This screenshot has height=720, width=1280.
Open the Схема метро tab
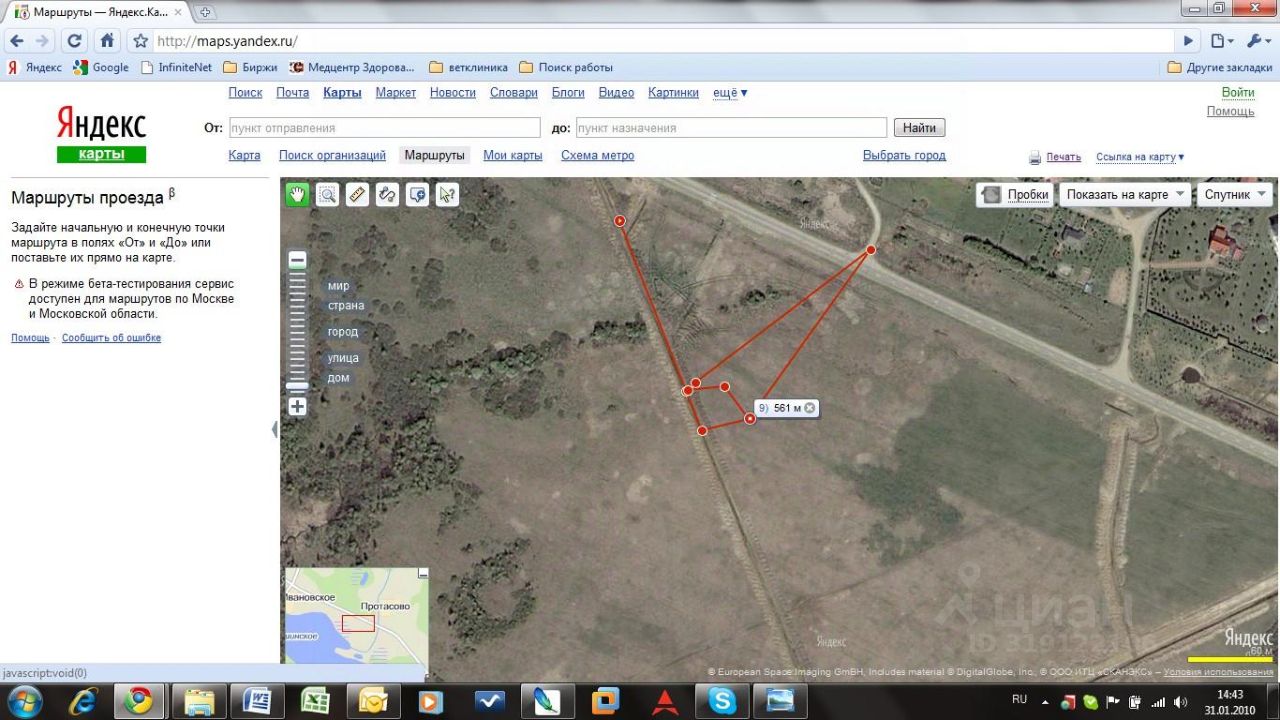pos(597,156)
